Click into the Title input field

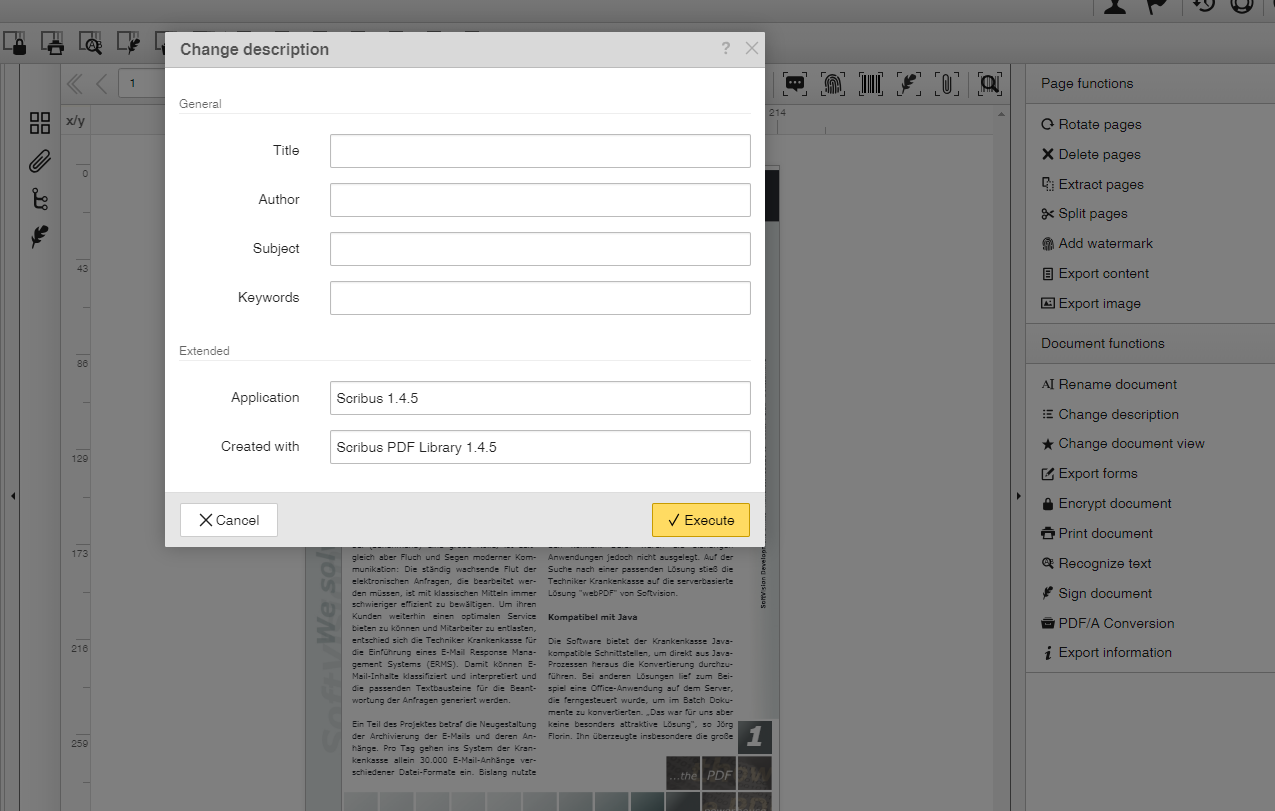[540, 150]
